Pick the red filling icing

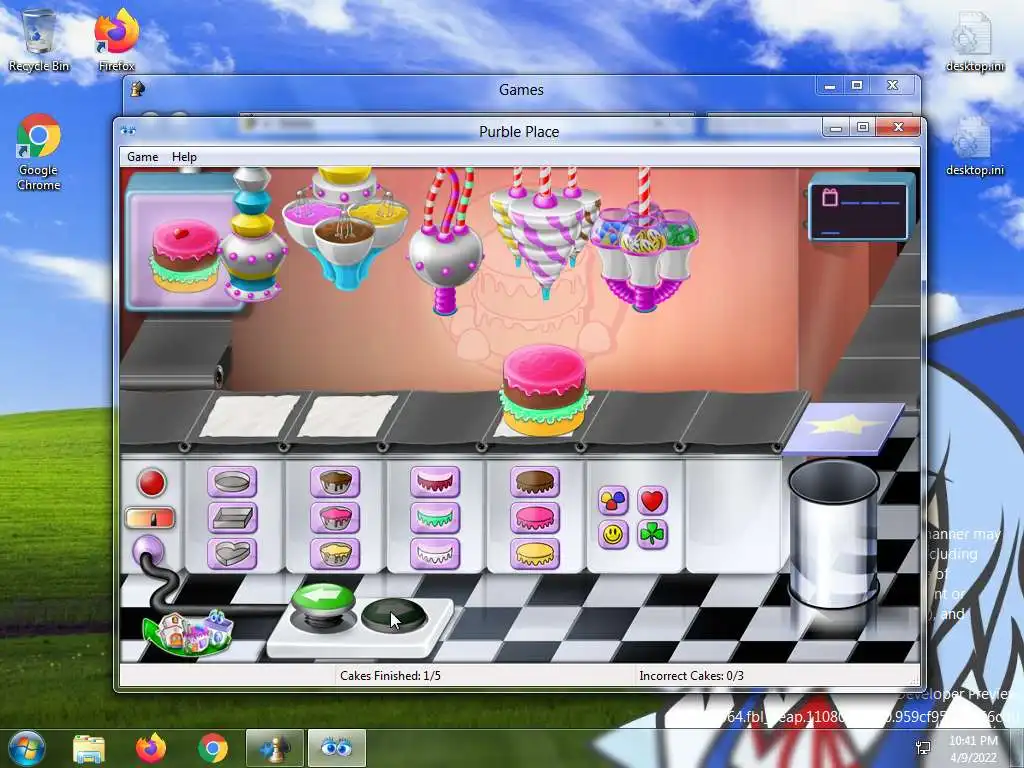(x=435, y=483)
